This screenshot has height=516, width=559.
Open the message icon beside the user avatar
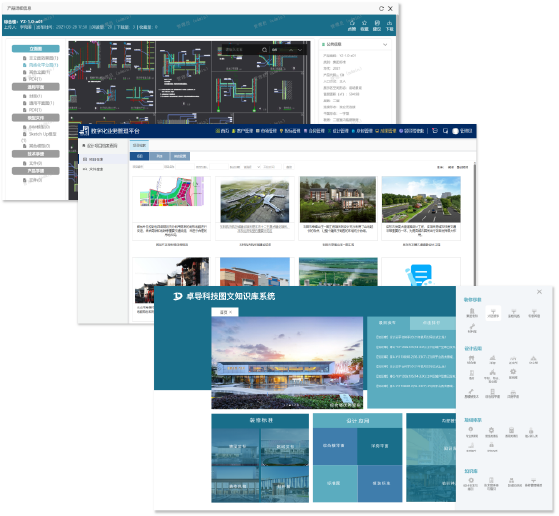[x=445, y=131]
